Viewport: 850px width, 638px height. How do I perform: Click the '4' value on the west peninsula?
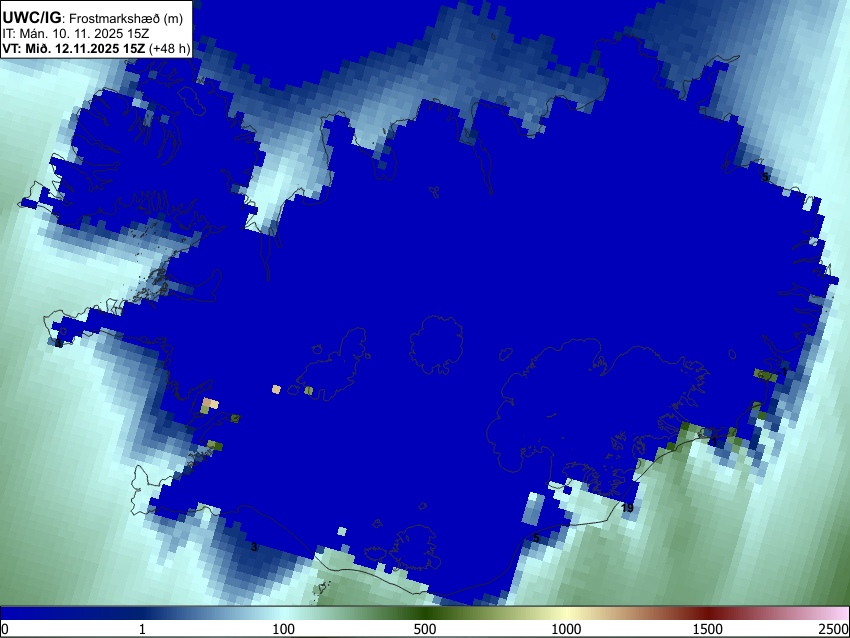point(59,344)
